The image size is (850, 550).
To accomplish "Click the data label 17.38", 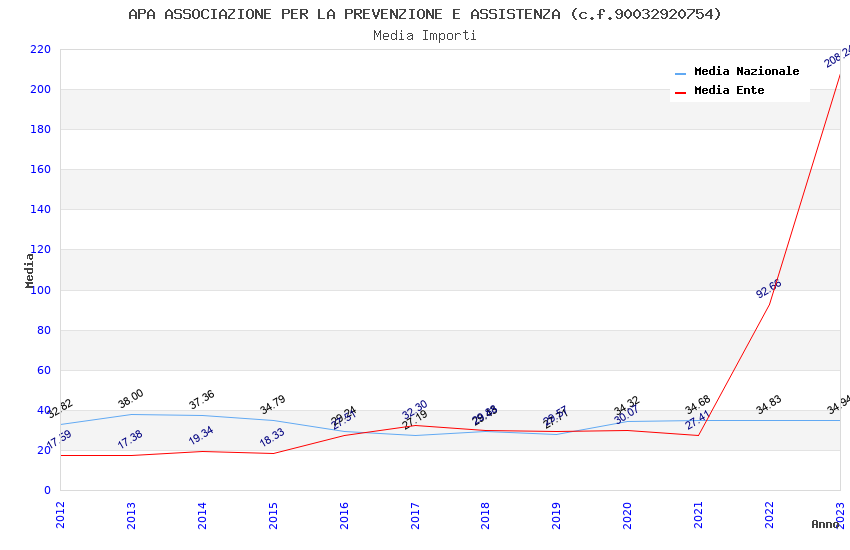I will pos(130,439).
